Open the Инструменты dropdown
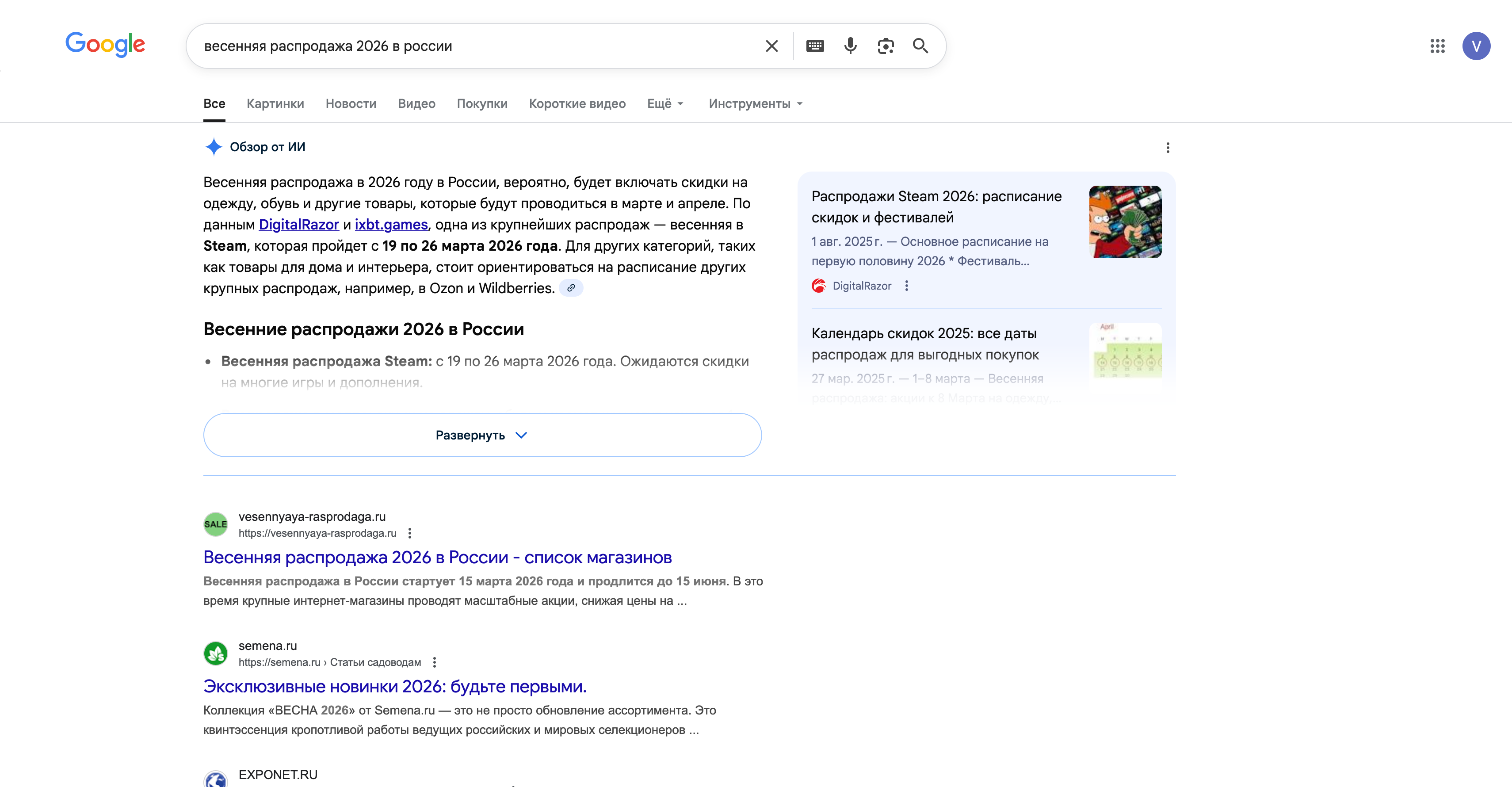This screenshot has width=1512, height=787. tap(755, 104)
